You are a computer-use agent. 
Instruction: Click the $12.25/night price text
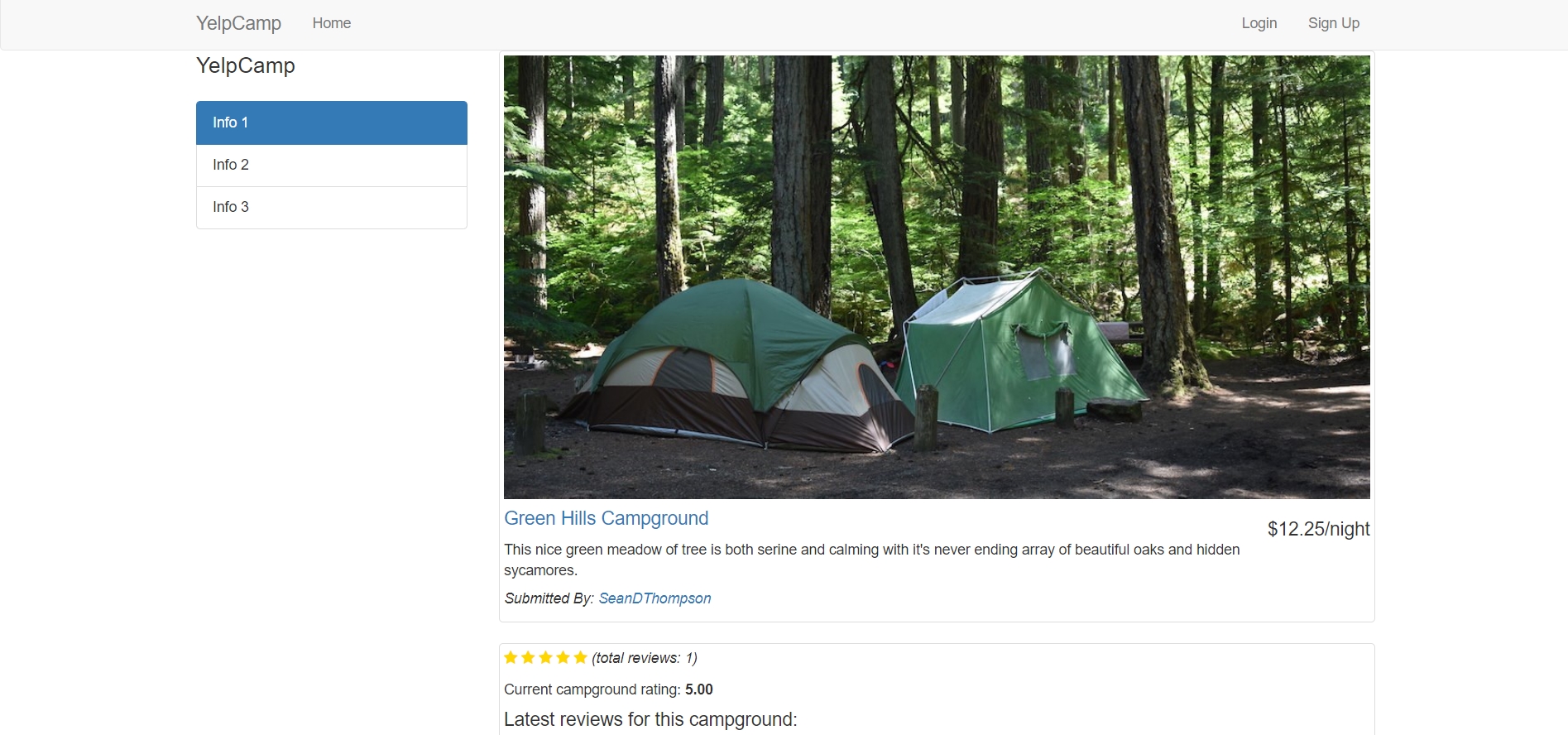1319,529
